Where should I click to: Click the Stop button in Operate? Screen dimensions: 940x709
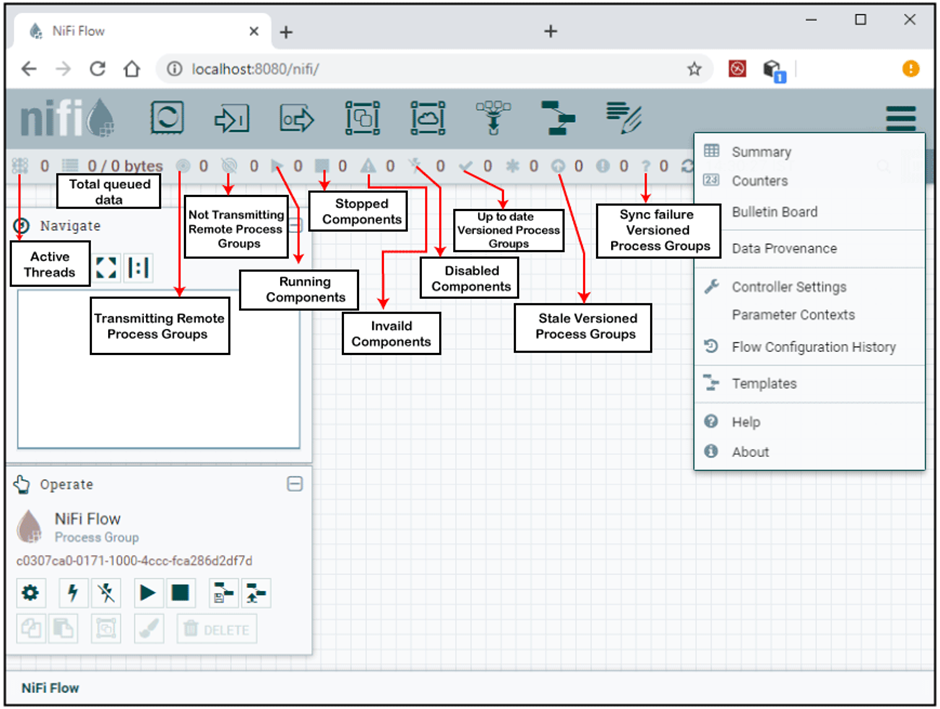click(x=180, y=593)
